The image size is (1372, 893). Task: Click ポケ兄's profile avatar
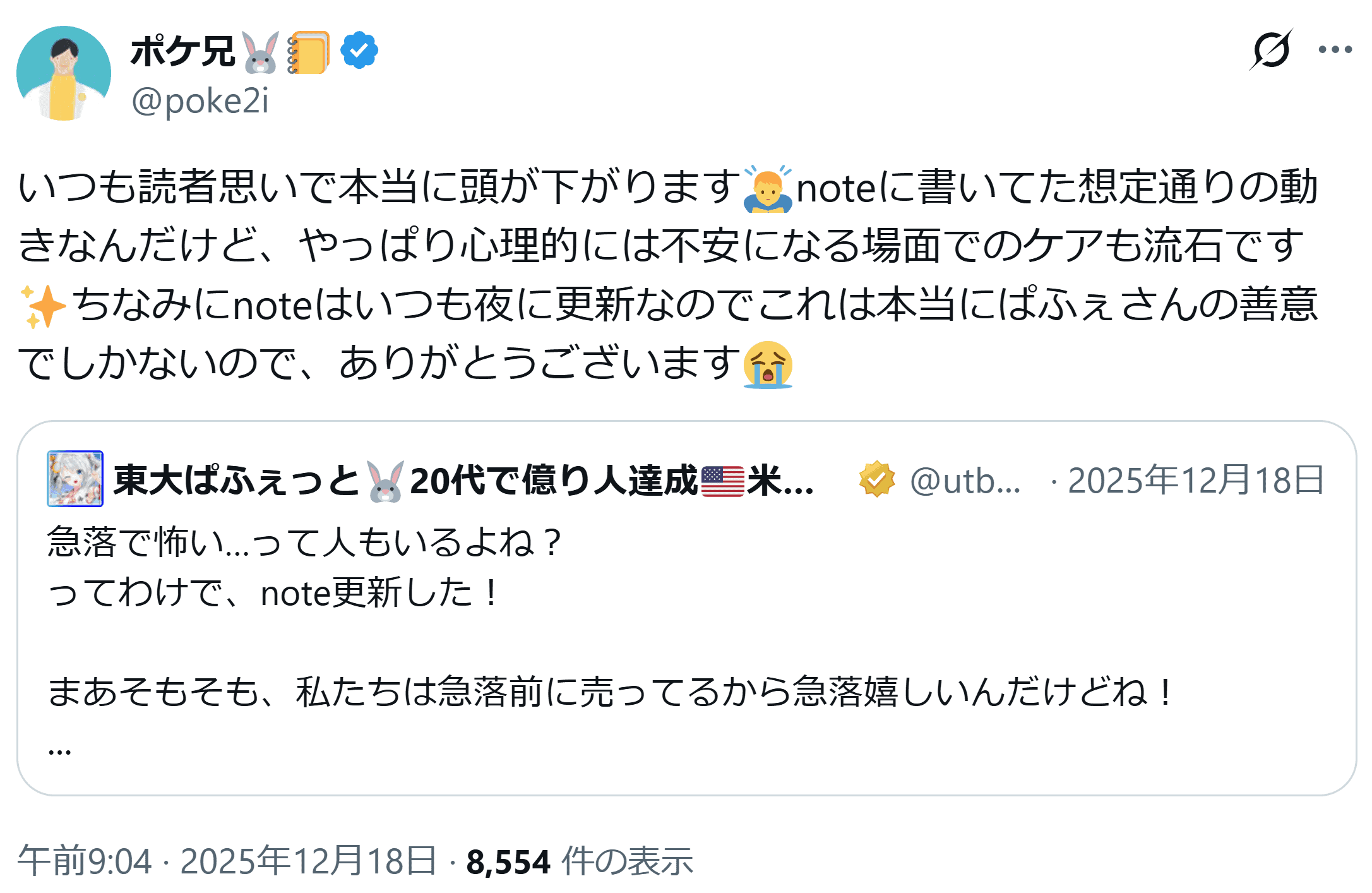point(64,73)
